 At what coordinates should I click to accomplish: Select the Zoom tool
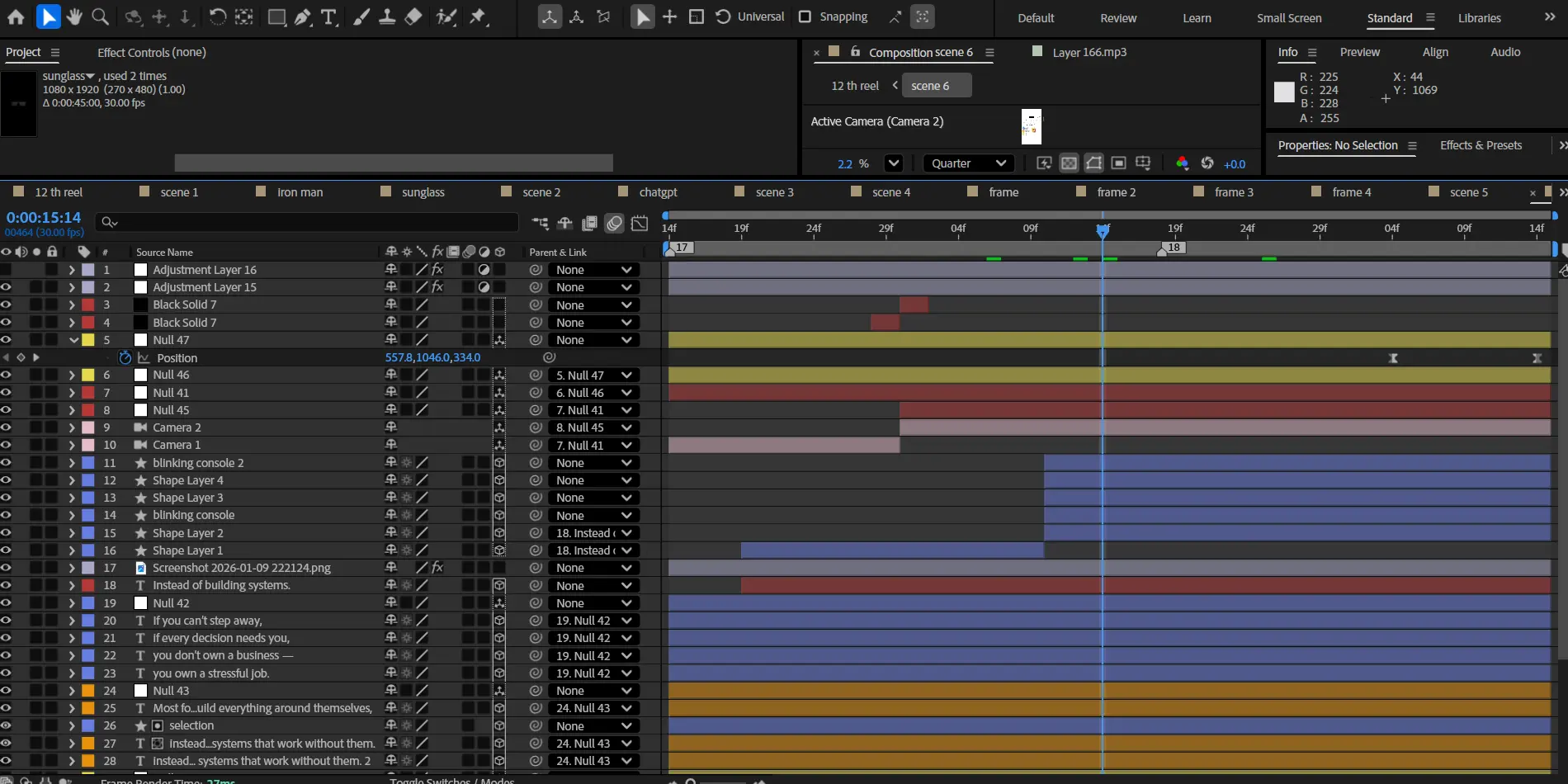click(100, 17)
